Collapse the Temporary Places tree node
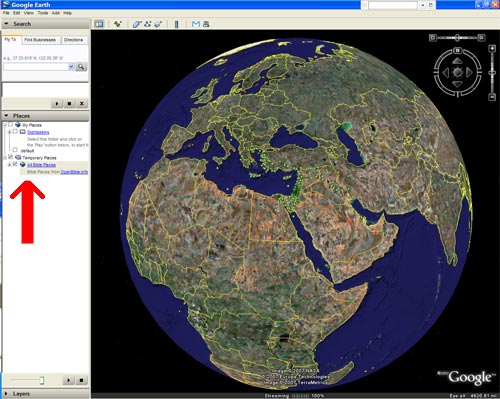This screenshot has height=399, width=500. (5, 157)
